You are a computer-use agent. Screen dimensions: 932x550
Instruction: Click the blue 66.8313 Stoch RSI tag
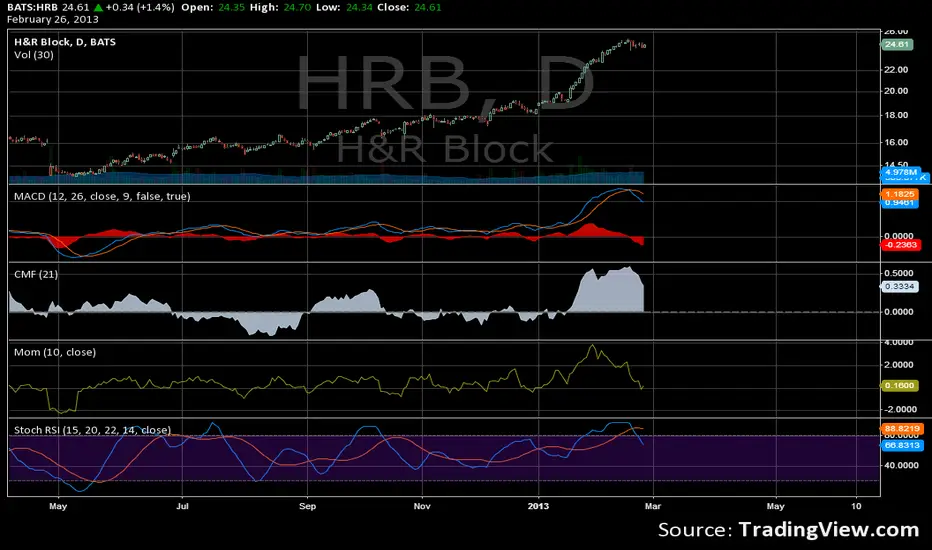(x=902, y=445)
